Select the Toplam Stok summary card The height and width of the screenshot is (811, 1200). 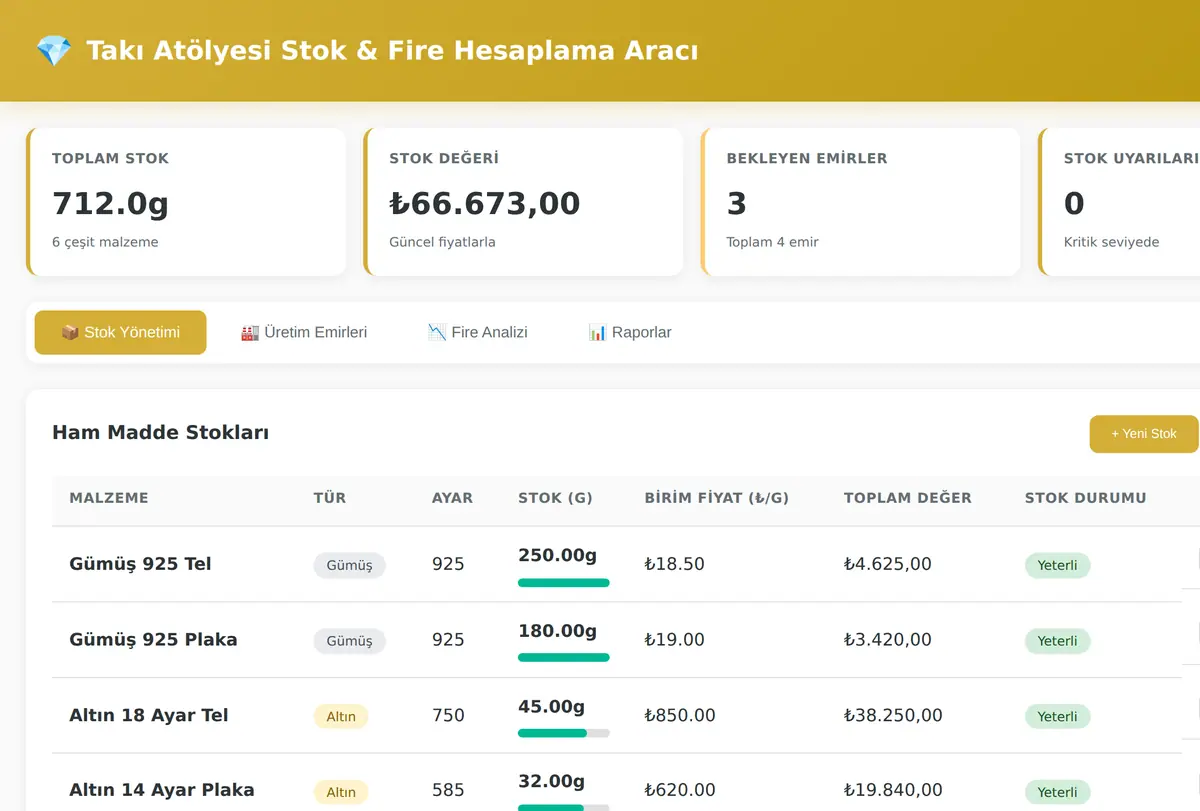pyautogui.click(x=186, y=202)
